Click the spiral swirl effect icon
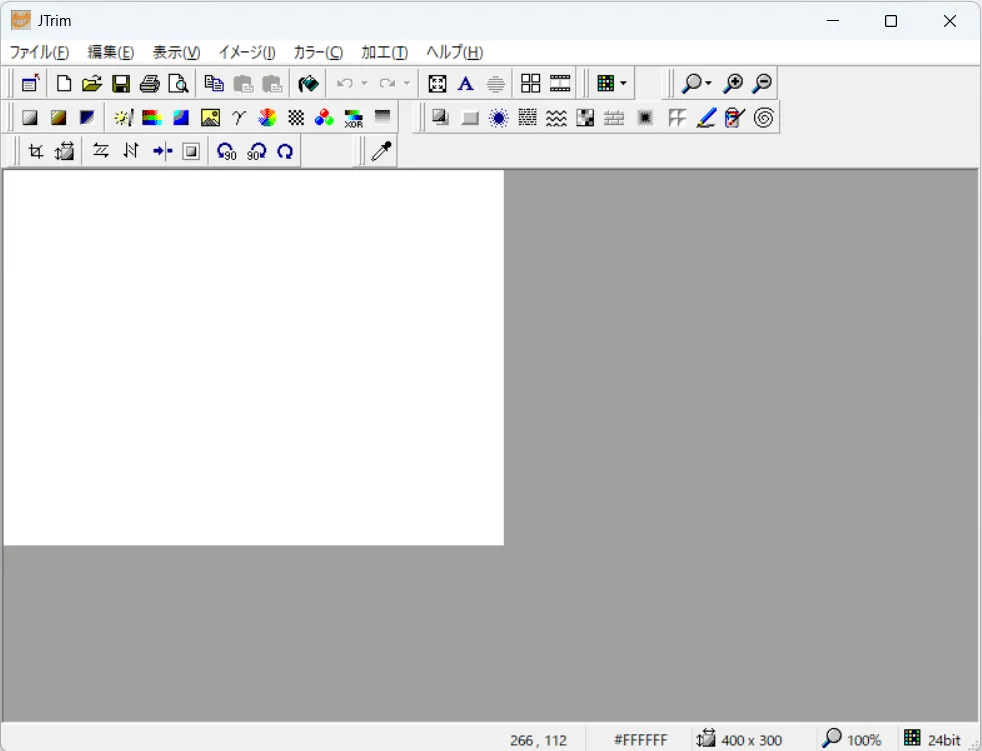This screenshot has width=982, height=751. click(764, 118)
